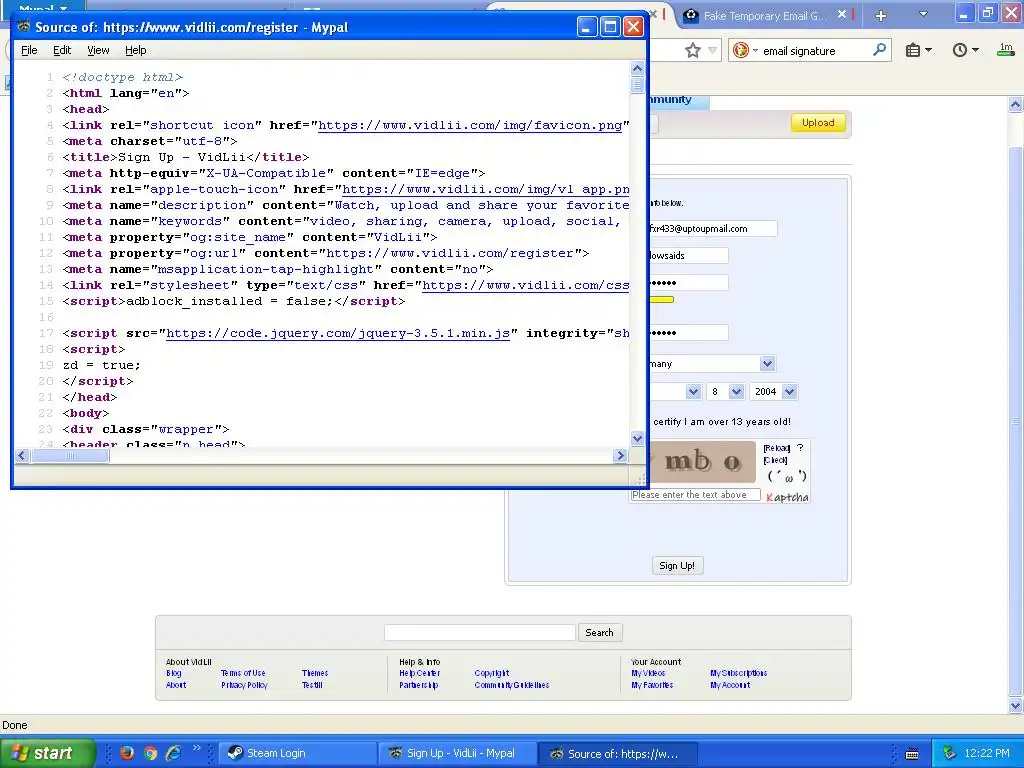Click the captcha image showing 'mb o'
This screenshot has height=768, width=1024.
click(702, 462)
